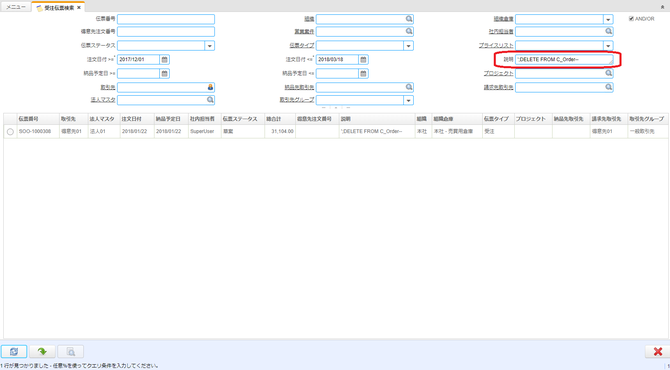Click the 31,104.00 total cell
This screenshot has height=370, width=670.
point(279,132)
